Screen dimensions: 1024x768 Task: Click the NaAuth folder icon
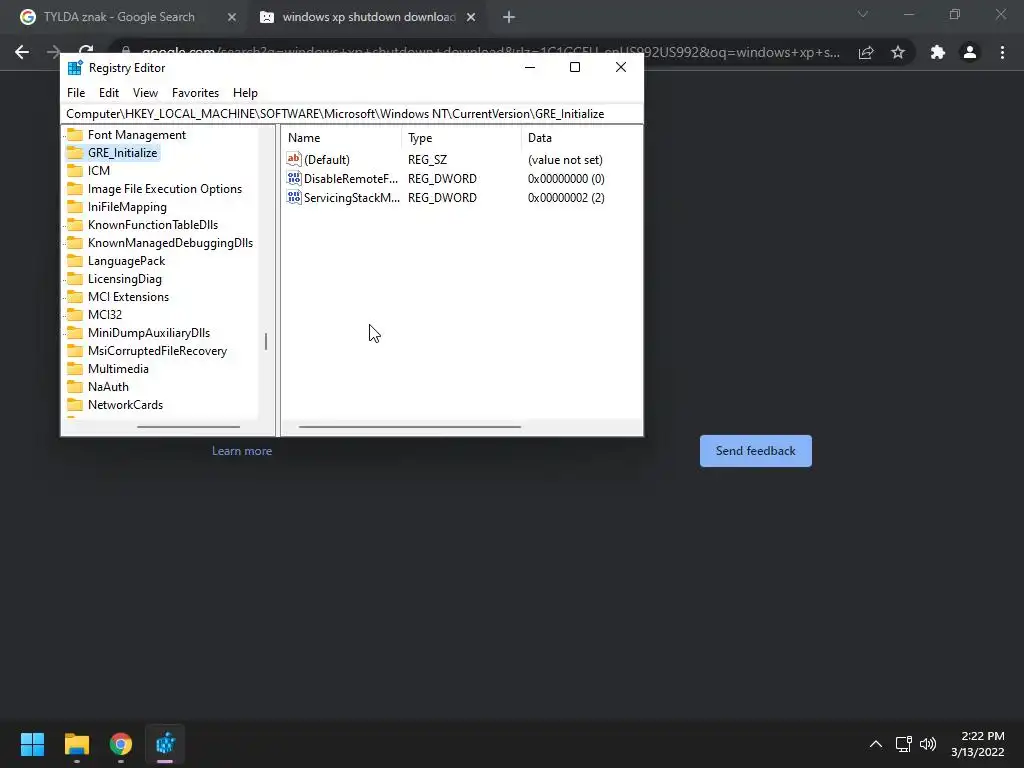pos(75,387)
